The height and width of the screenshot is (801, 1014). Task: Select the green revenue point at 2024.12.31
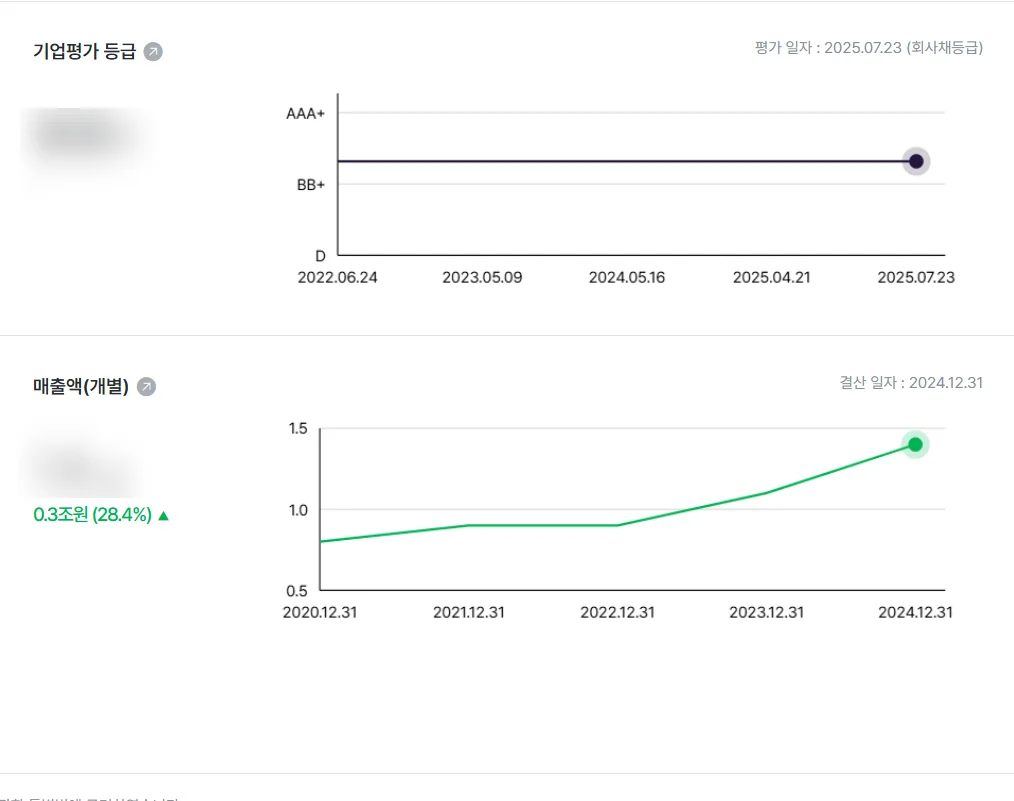915,445
